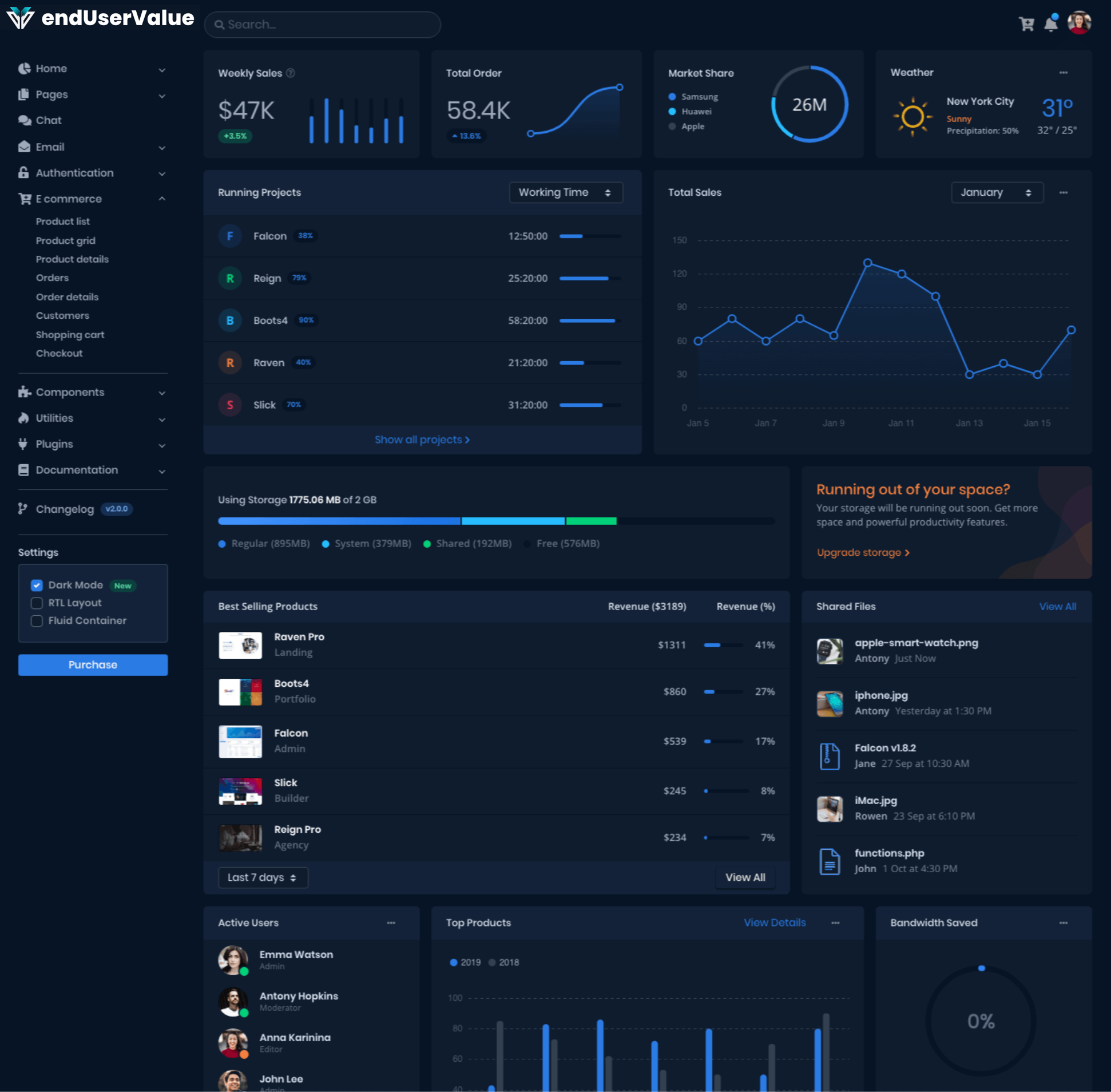Open the Working Time dropdown
1111x1092 pixels.
tap(565, 193)
